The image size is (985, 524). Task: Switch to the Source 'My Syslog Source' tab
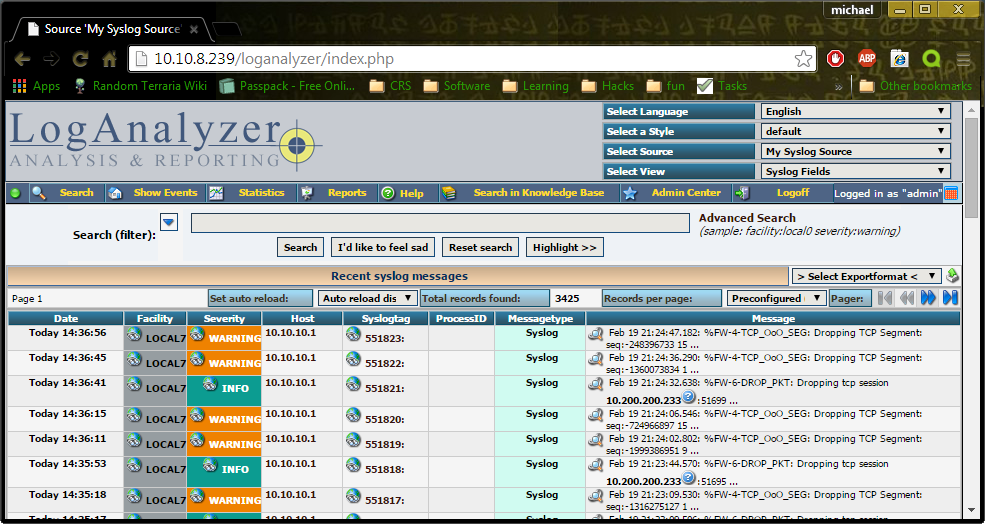pyautogui.click(x=112, y=29)
